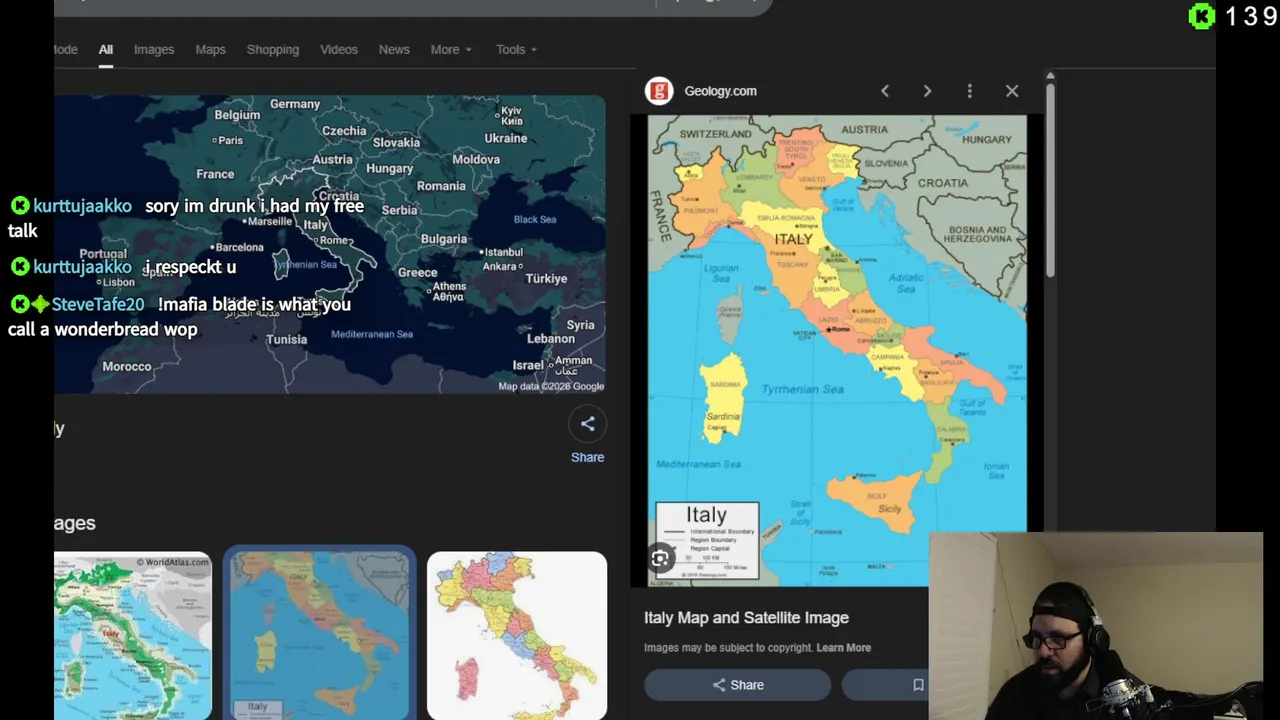Click the Google Lens search icon on image

click(x=660, y=559)
